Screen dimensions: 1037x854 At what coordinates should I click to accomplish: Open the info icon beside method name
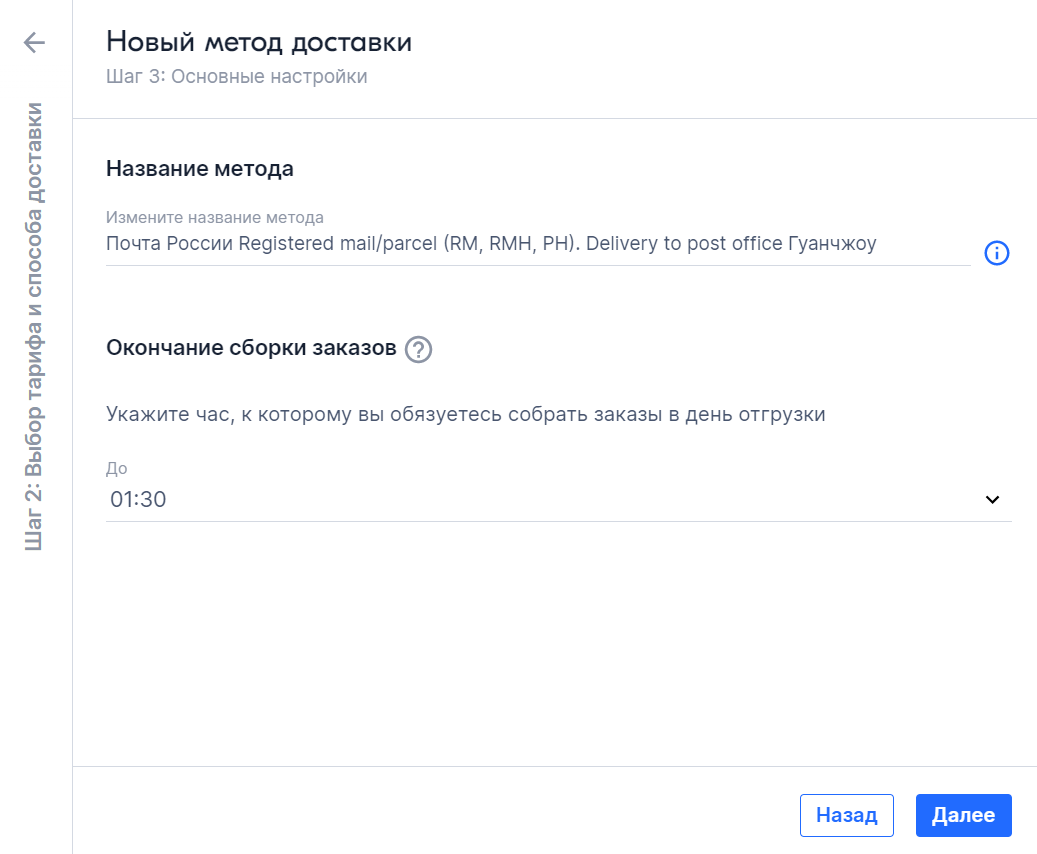pyautogui.click(x=997, y=253)
